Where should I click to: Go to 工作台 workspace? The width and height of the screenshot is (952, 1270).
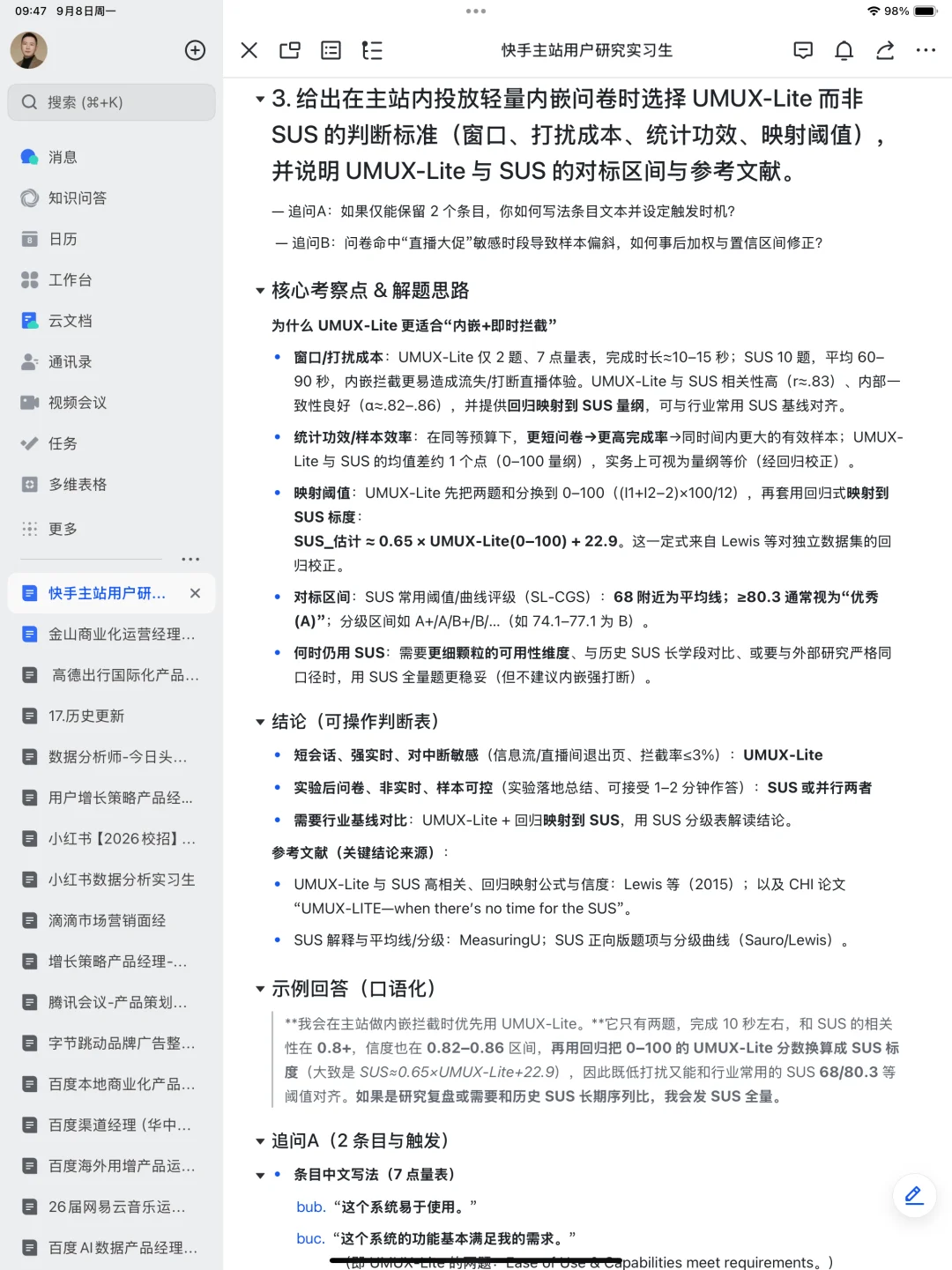click(111, 280)
